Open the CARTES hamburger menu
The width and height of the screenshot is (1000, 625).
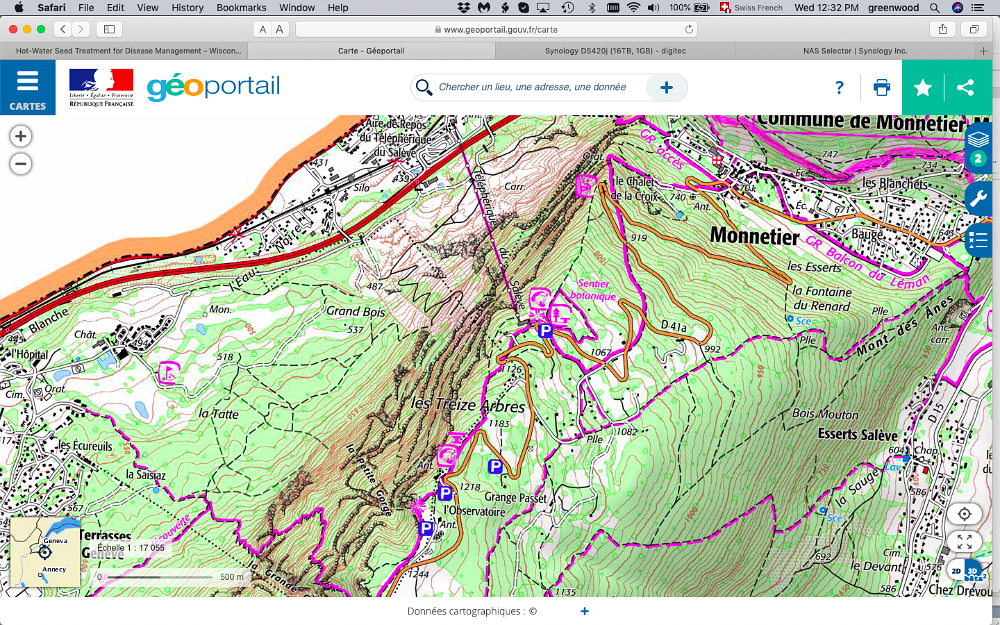[27, 88]
